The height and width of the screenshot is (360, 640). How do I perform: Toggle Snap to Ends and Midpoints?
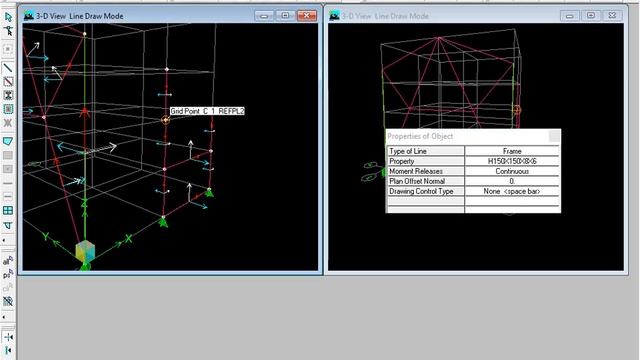pos(8,351)
